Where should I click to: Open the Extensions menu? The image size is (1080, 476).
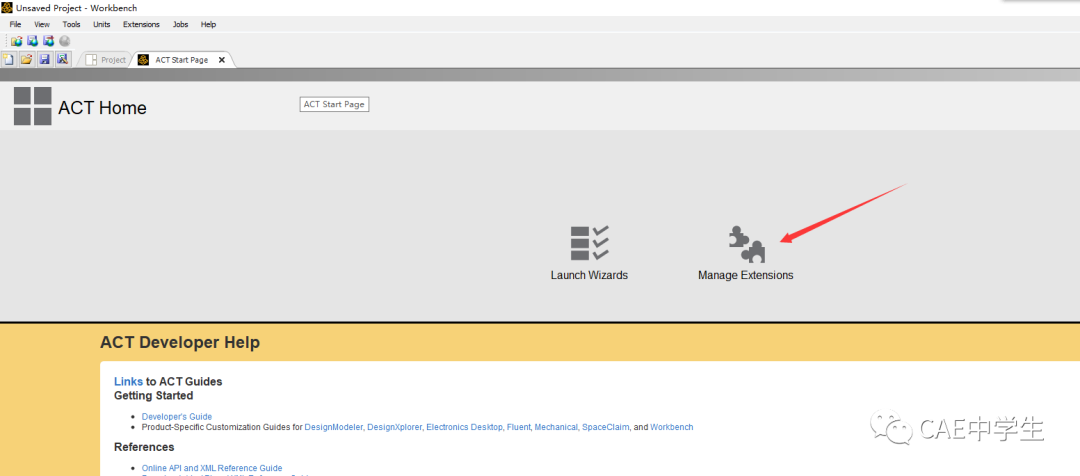(141, 24)
